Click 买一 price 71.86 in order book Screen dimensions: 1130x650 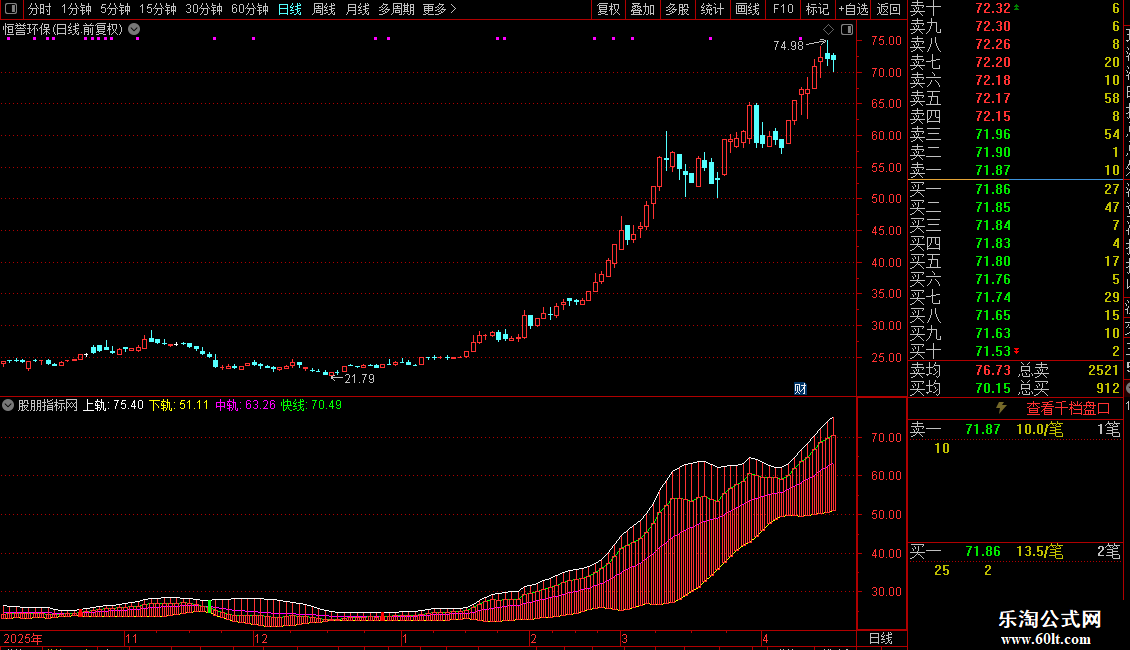tap(992, 190)
